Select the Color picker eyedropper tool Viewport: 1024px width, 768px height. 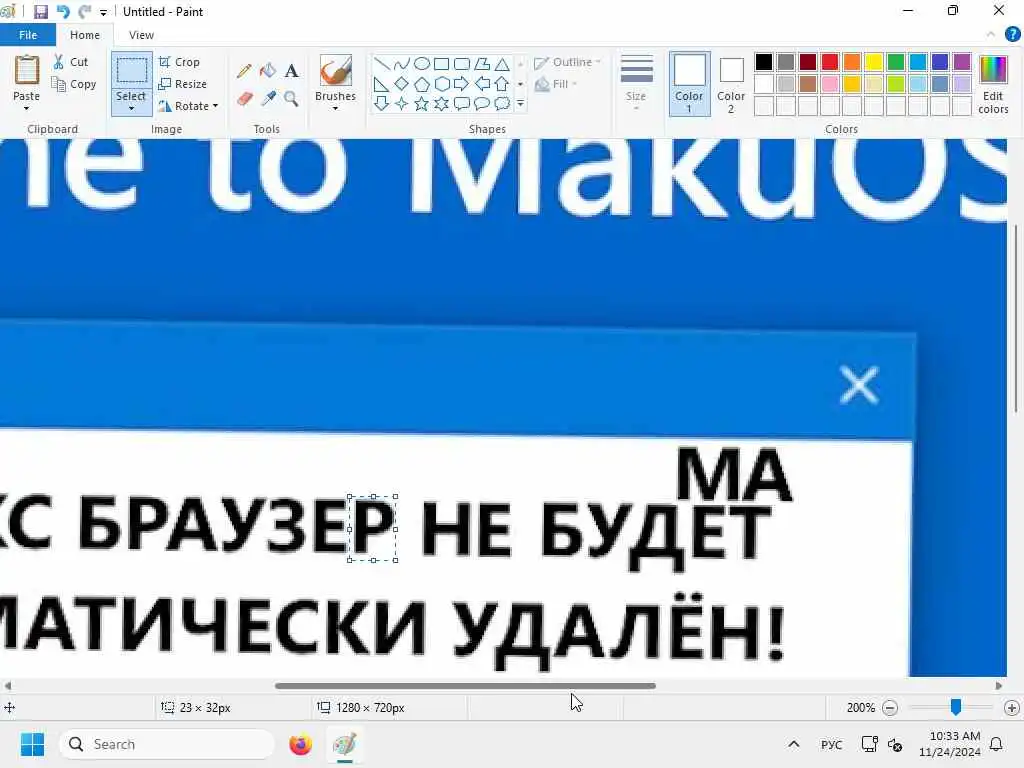coord(268,99)
